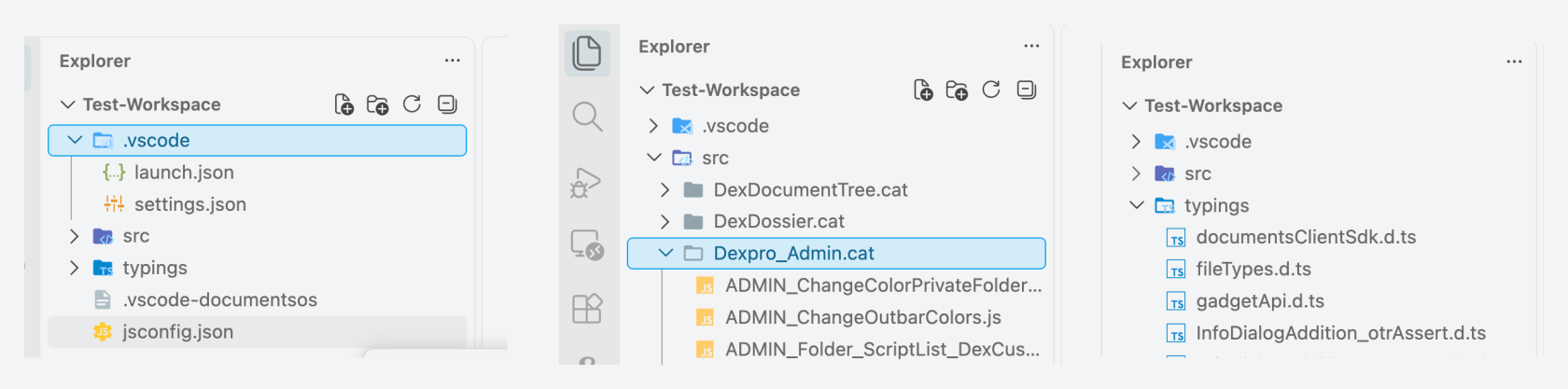Screen dimensions: 1568x389
Task: Collapse the typings folder in right Explorer
Action: tap(1137, 205)
